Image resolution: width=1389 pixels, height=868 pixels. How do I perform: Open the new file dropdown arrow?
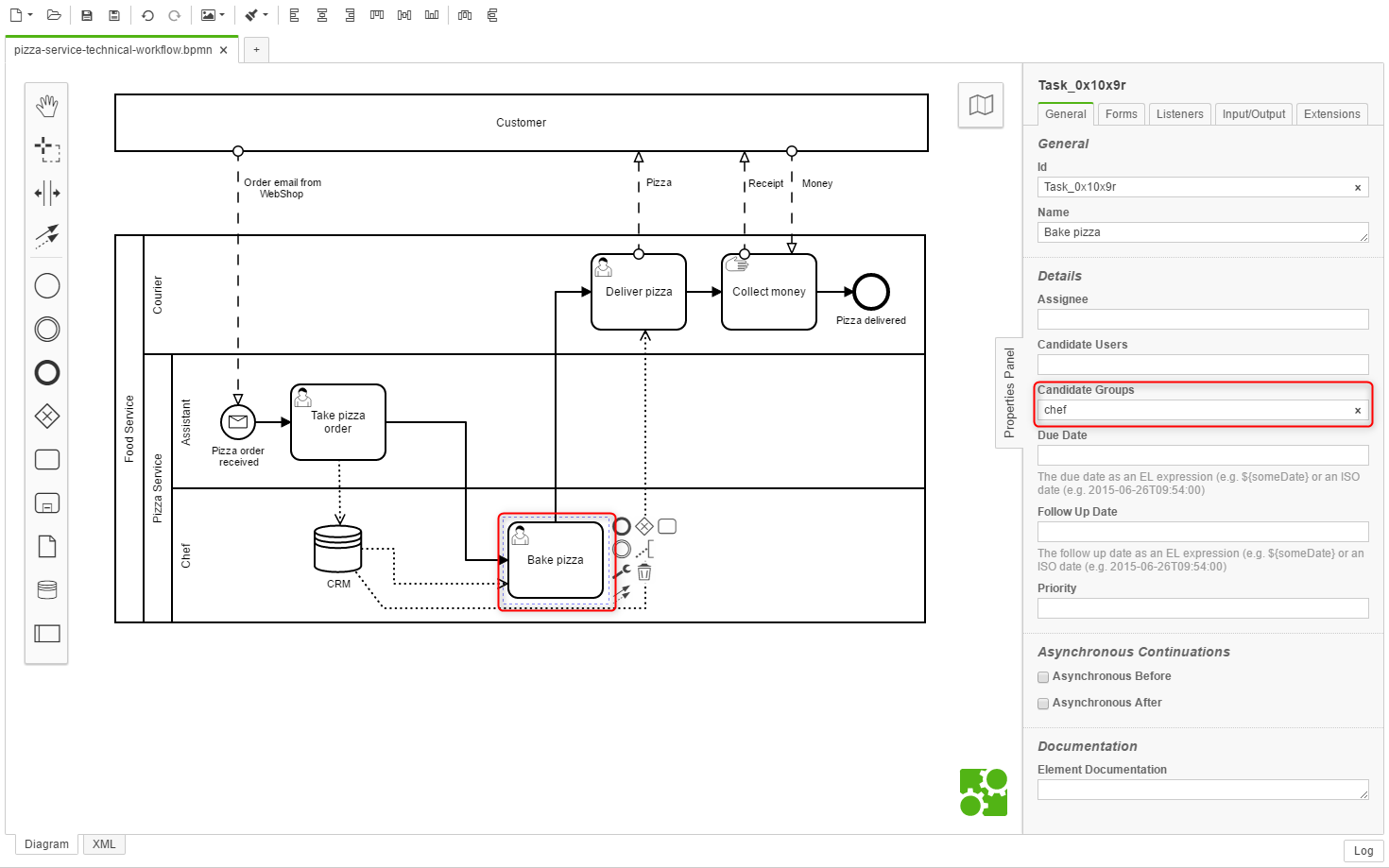pyautogui.click(x=30, y=15)
